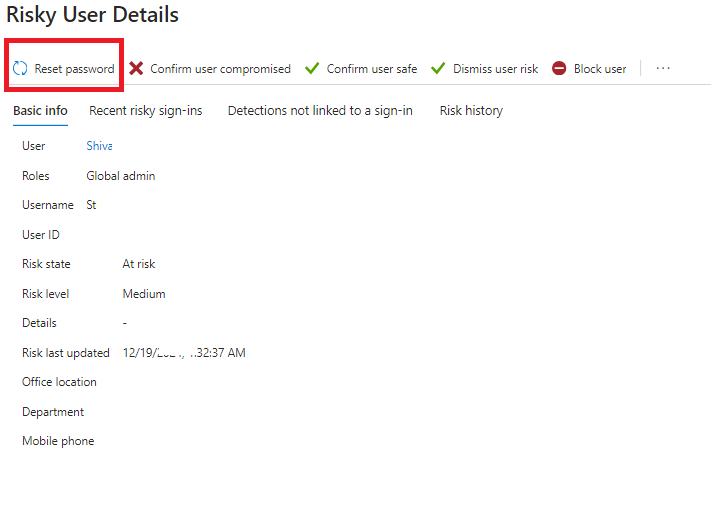Click the Mobile phone label

58,441
